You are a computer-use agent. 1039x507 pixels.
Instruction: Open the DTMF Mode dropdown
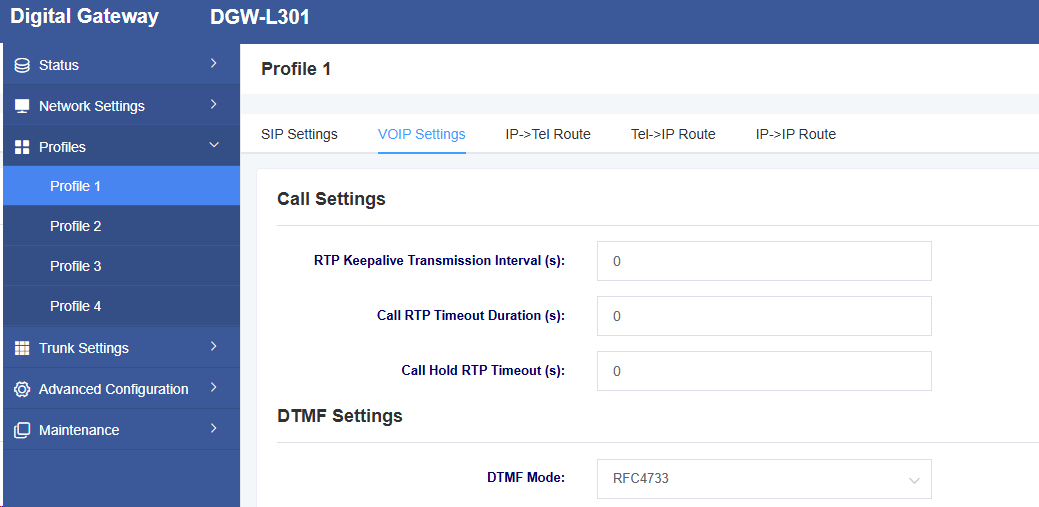(x=764, y=479)
